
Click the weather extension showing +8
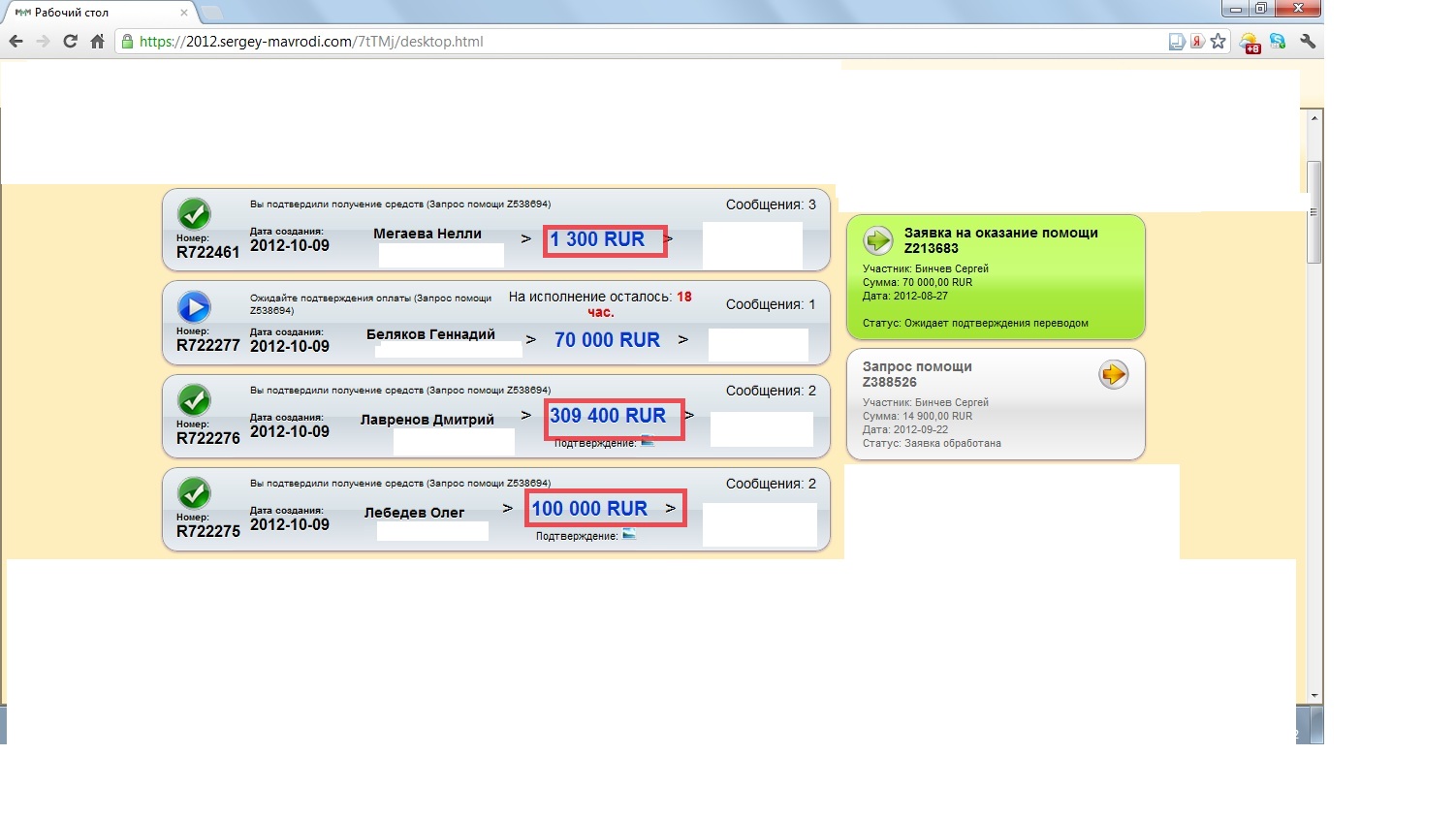coord(1249,42)
